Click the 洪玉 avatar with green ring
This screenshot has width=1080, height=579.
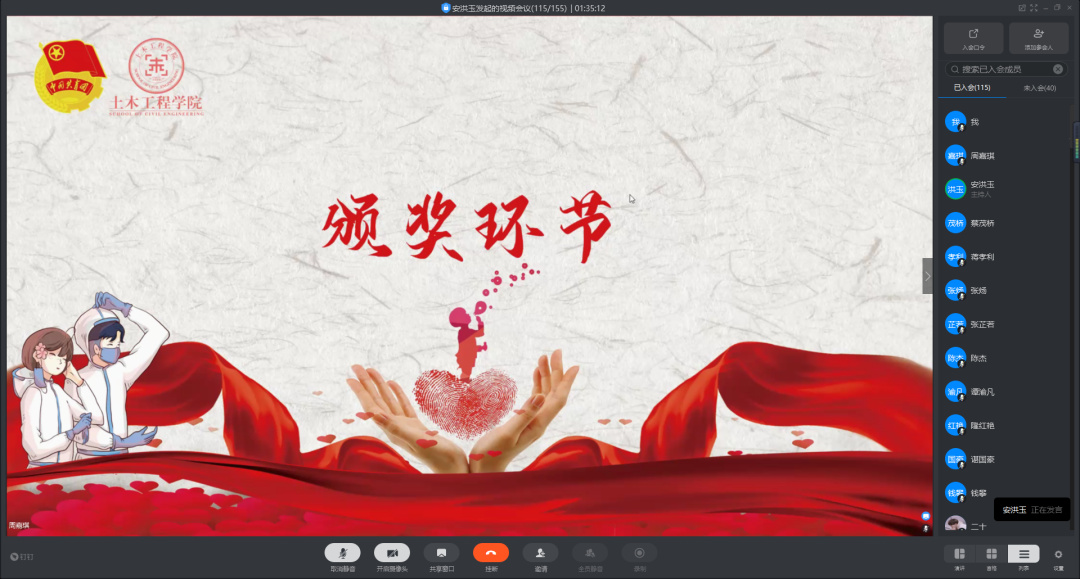coord(955,189)
